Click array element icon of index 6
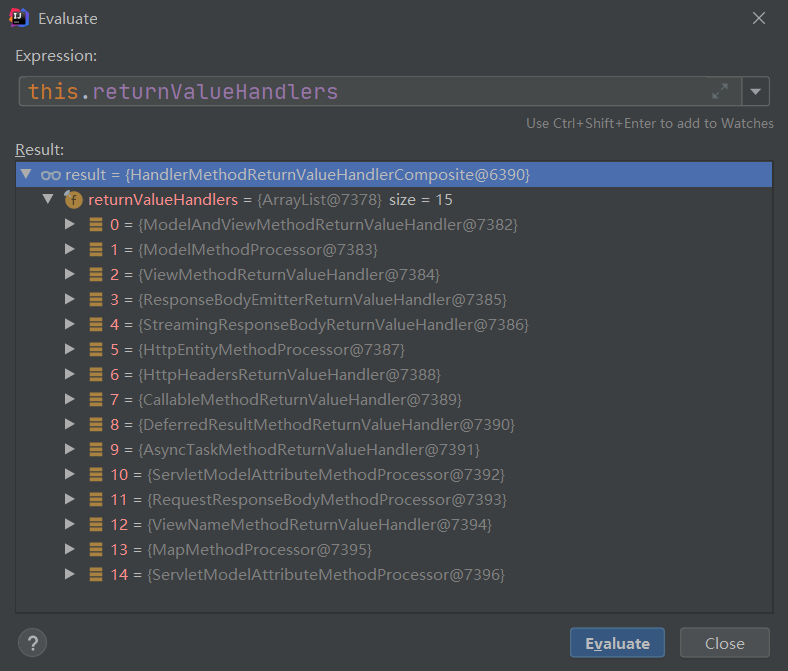788x671 pixels. 96,374
